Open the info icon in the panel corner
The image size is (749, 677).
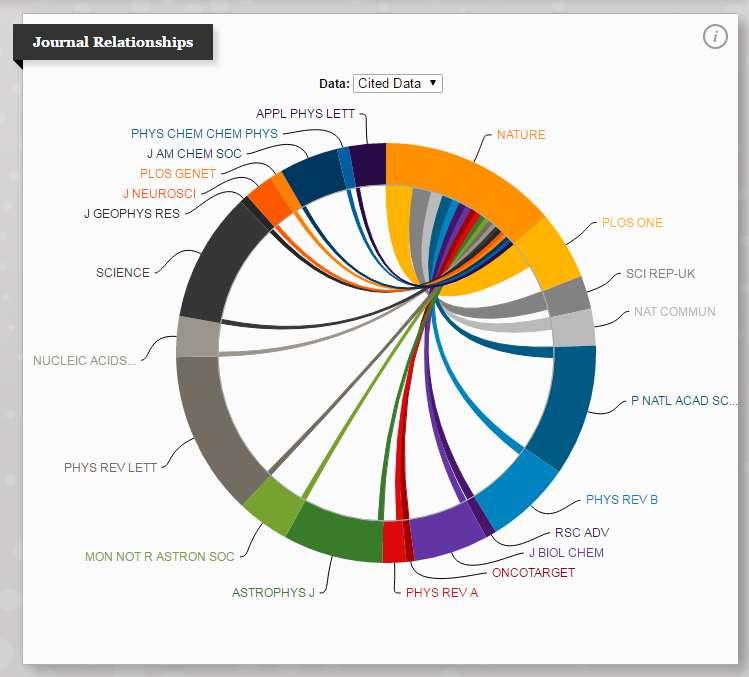pyautogui.click(x=715, y=37)
